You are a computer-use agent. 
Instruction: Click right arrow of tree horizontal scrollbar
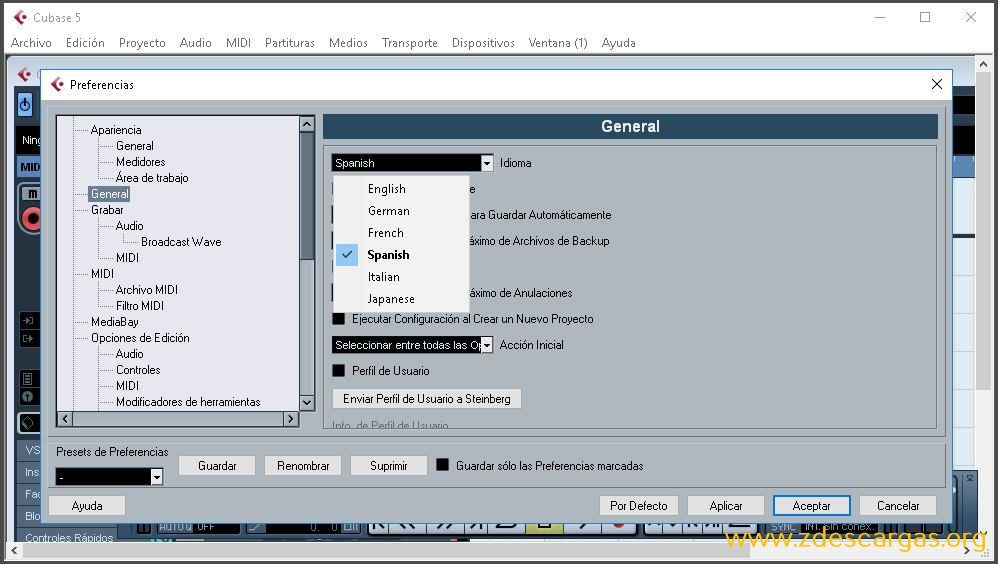coord(291,418)
